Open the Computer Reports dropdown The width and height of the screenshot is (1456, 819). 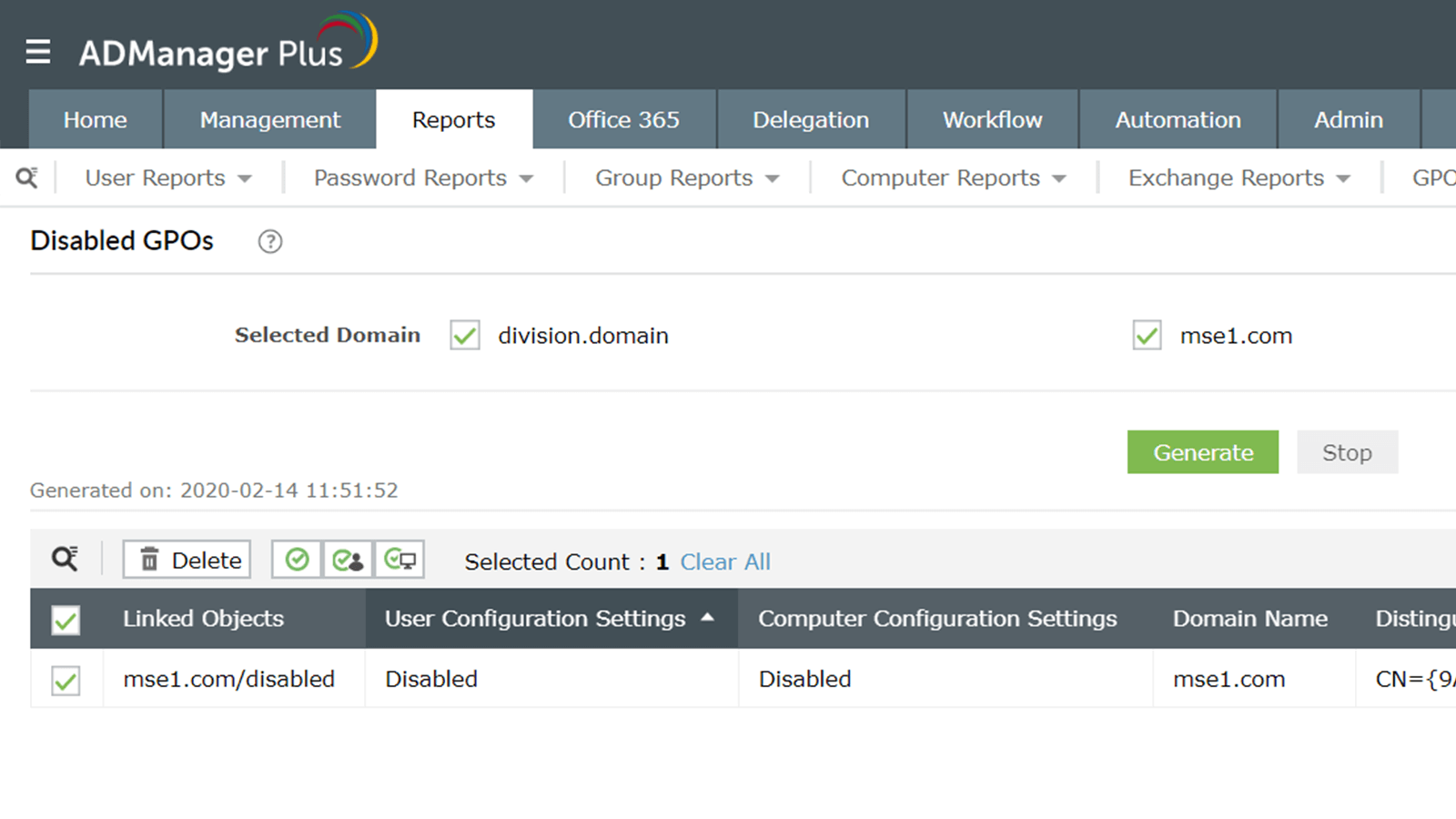point(953,177)
